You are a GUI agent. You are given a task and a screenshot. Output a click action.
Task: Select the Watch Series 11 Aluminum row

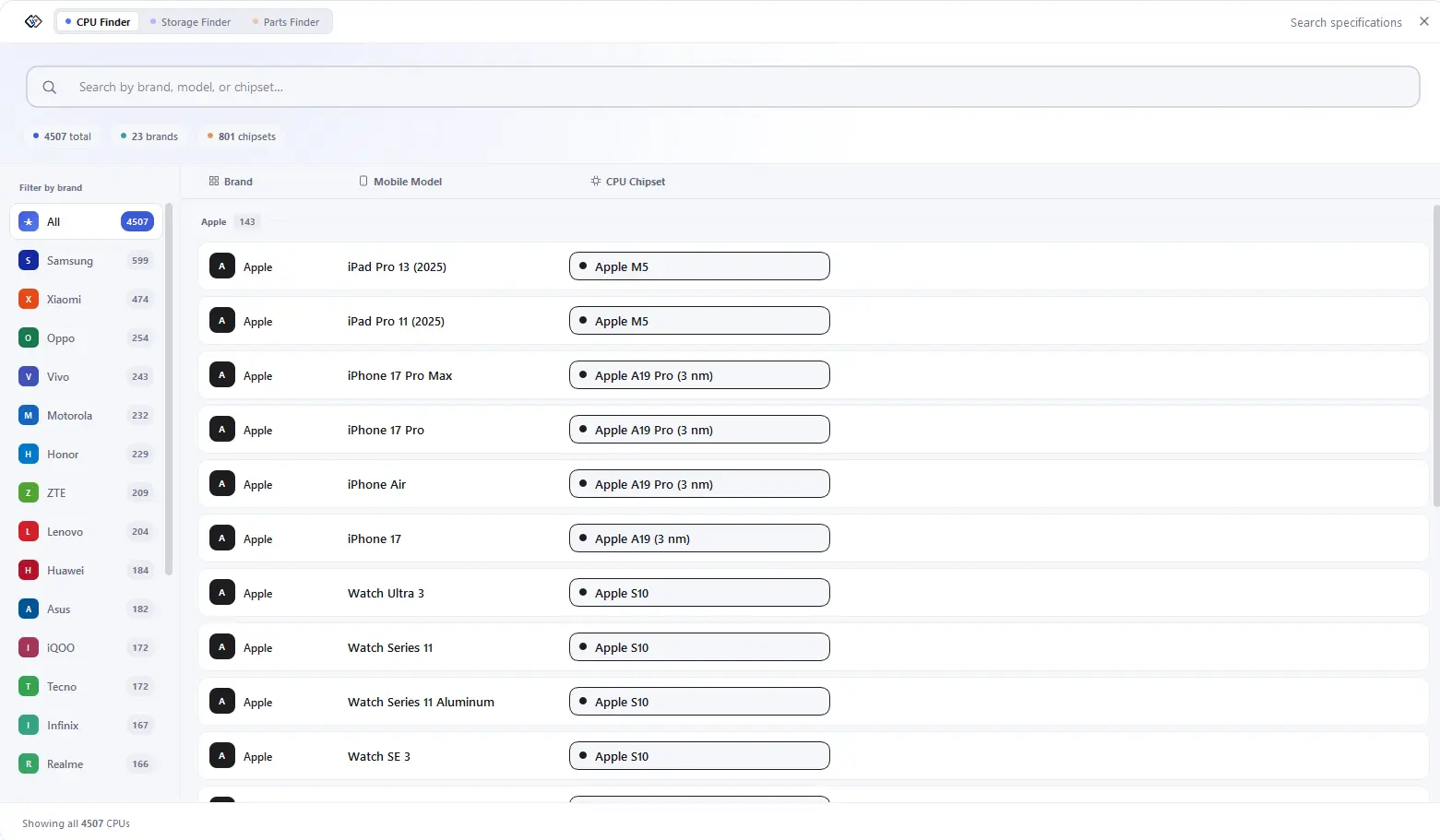pyautogui.click(x=813, y=702)
